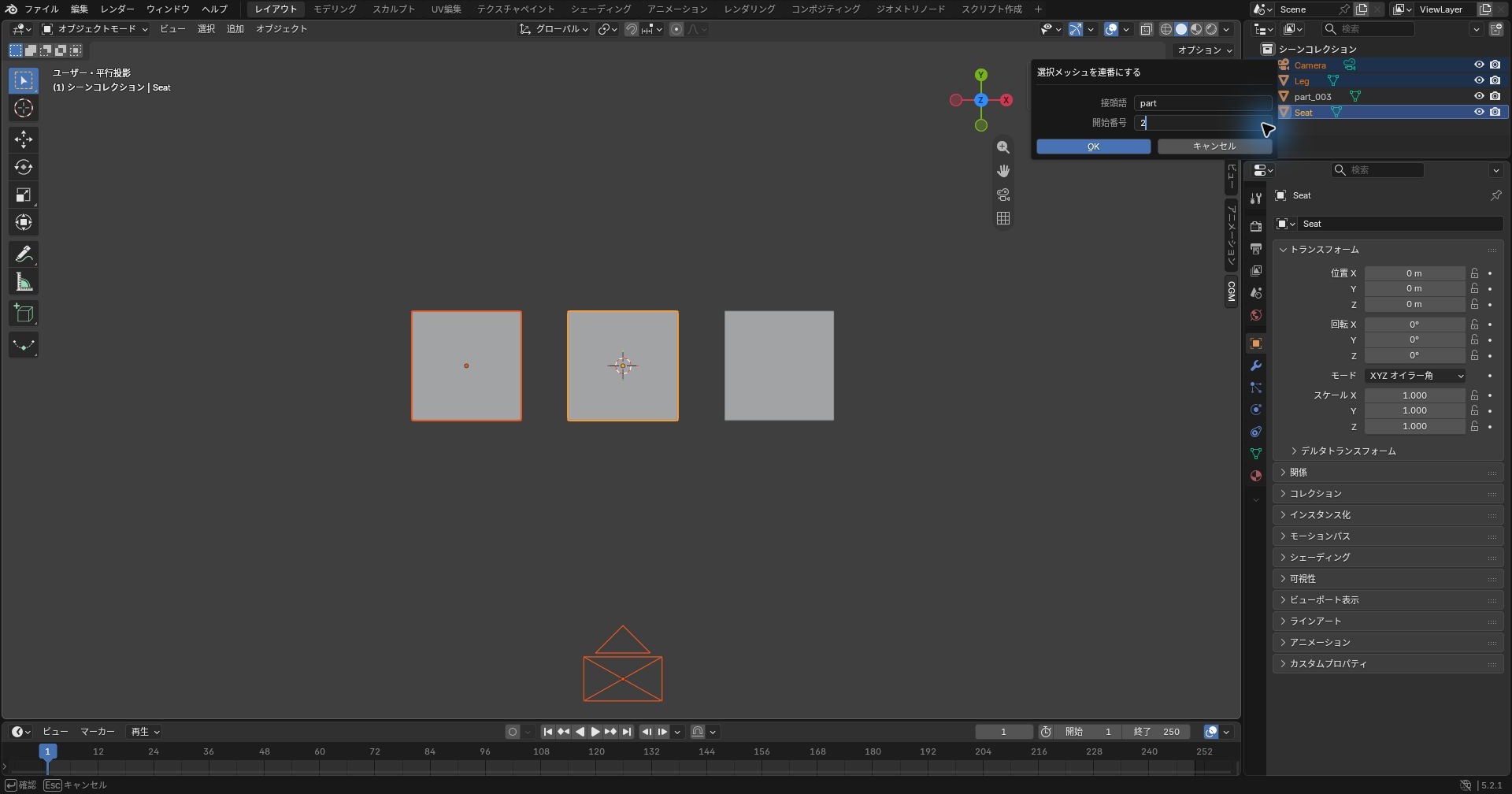Click the OK button in dialog

[x=1093, y=147]
